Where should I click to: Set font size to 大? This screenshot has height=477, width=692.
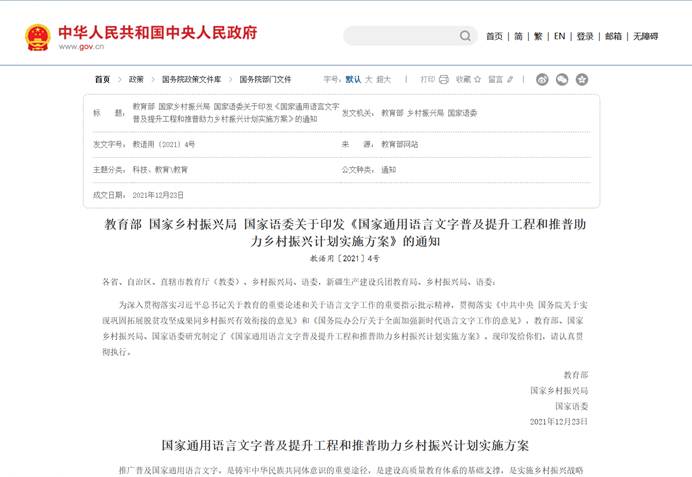(369, 79)
